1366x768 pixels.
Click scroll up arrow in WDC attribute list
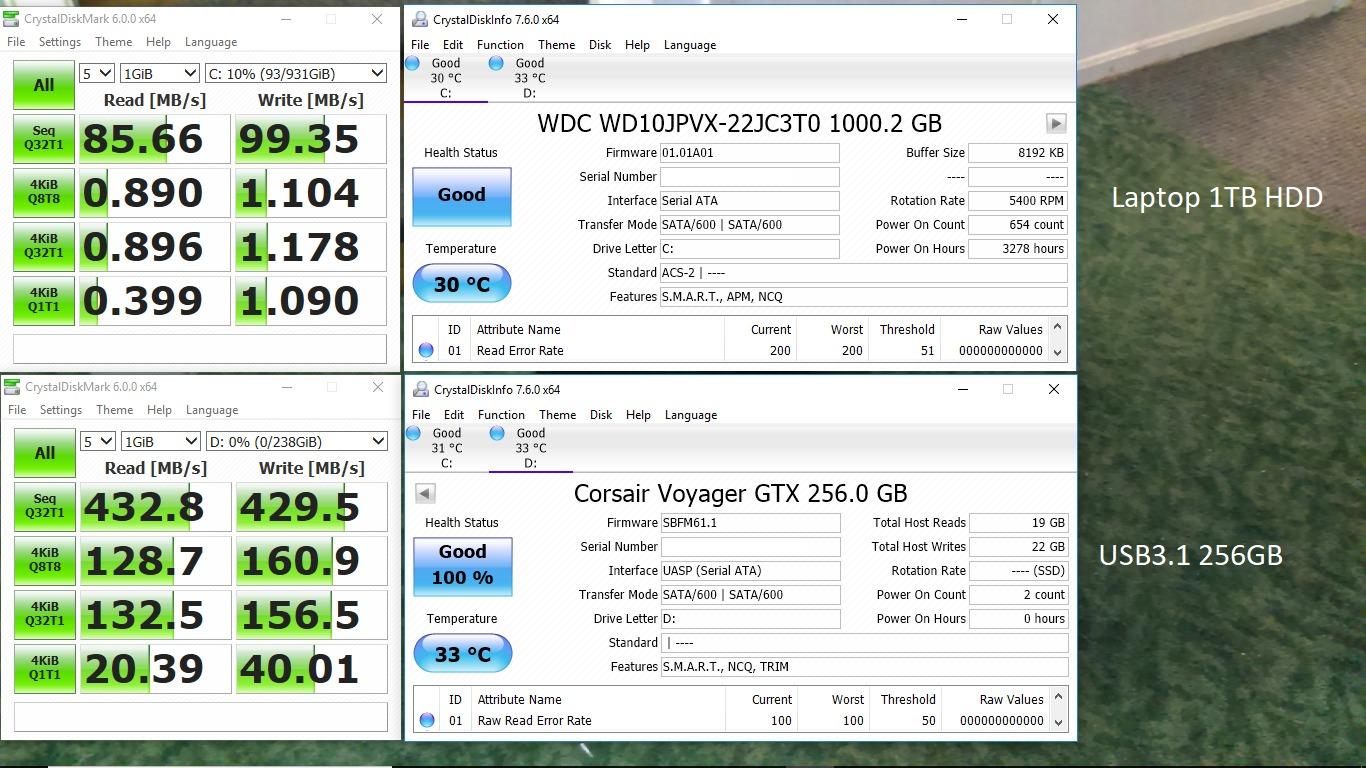tap(1058, 327)
